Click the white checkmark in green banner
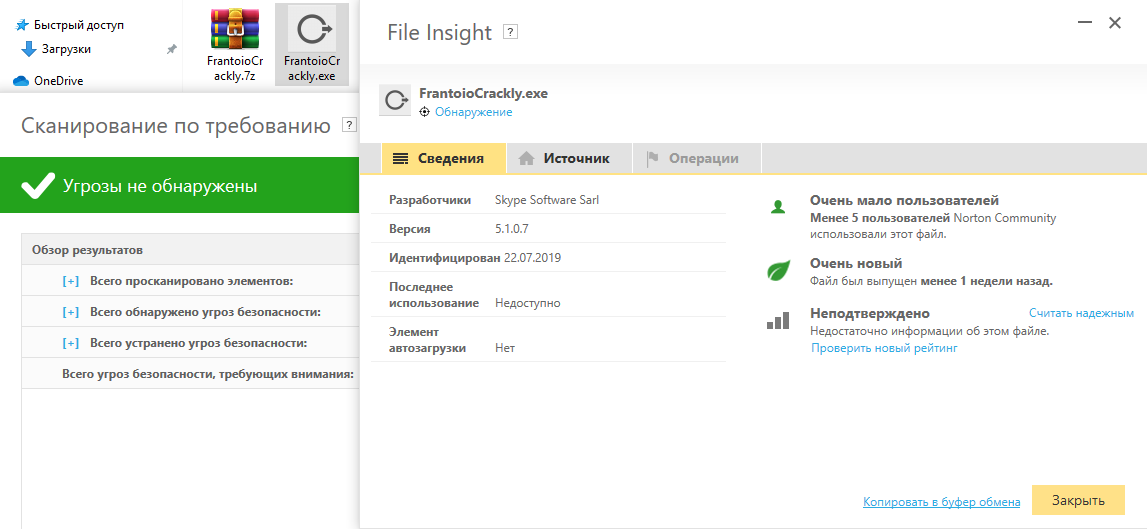 pyautogui.click(x=38, y=186)
